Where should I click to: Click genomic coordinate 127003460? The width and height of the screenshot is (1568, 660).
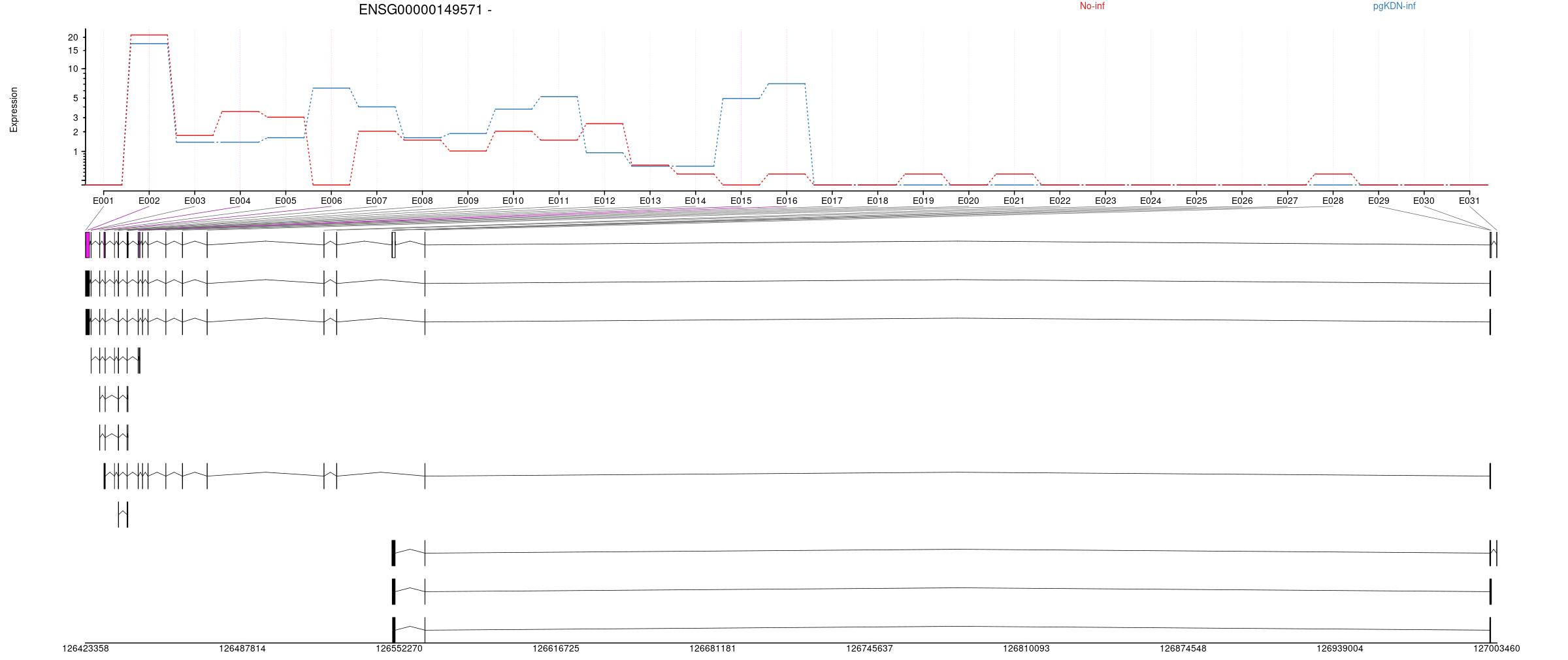pos(1497,648)
